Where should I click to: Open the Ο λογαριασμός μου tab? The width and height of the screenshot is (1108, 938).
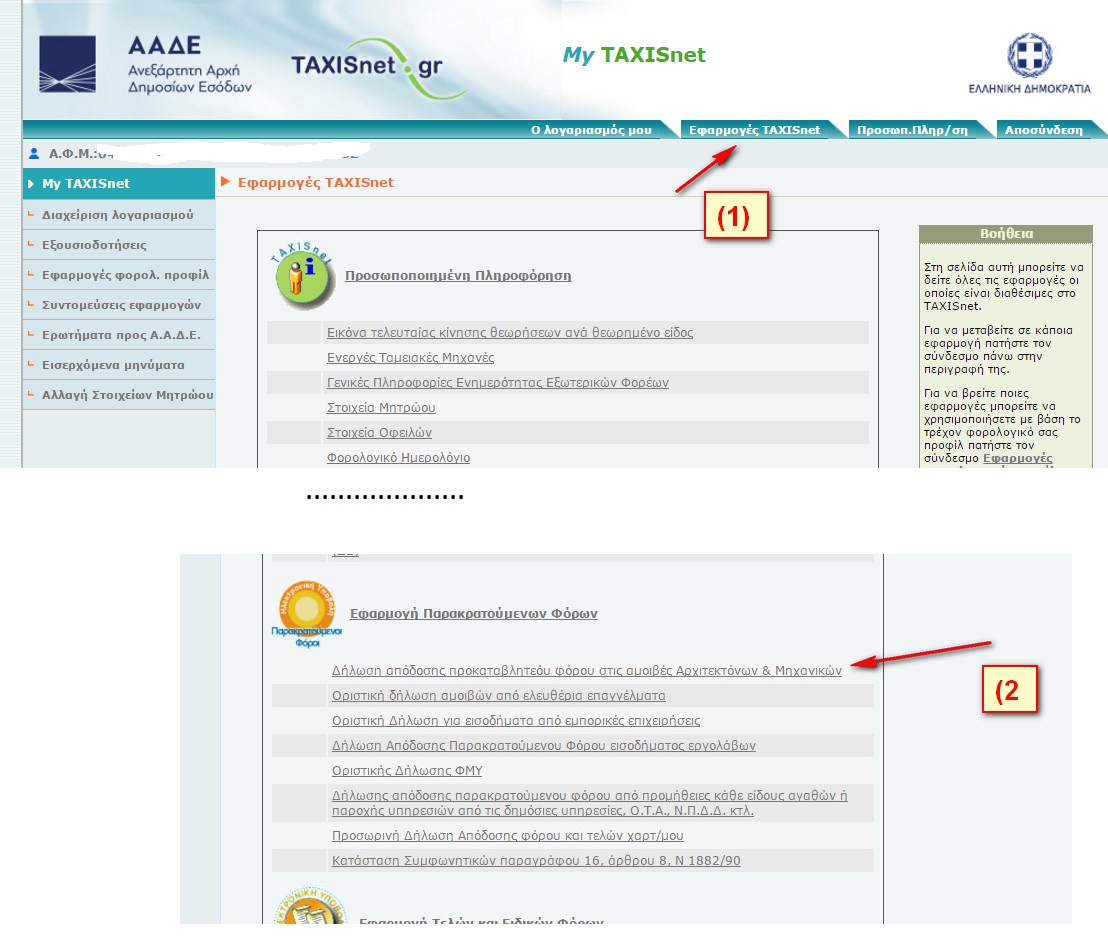click(x=591, y=130)
